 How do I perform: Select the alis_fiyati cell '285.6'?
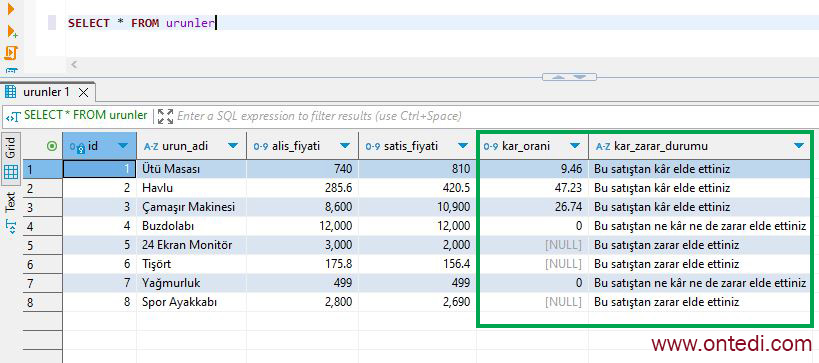[x=303, y=189]
